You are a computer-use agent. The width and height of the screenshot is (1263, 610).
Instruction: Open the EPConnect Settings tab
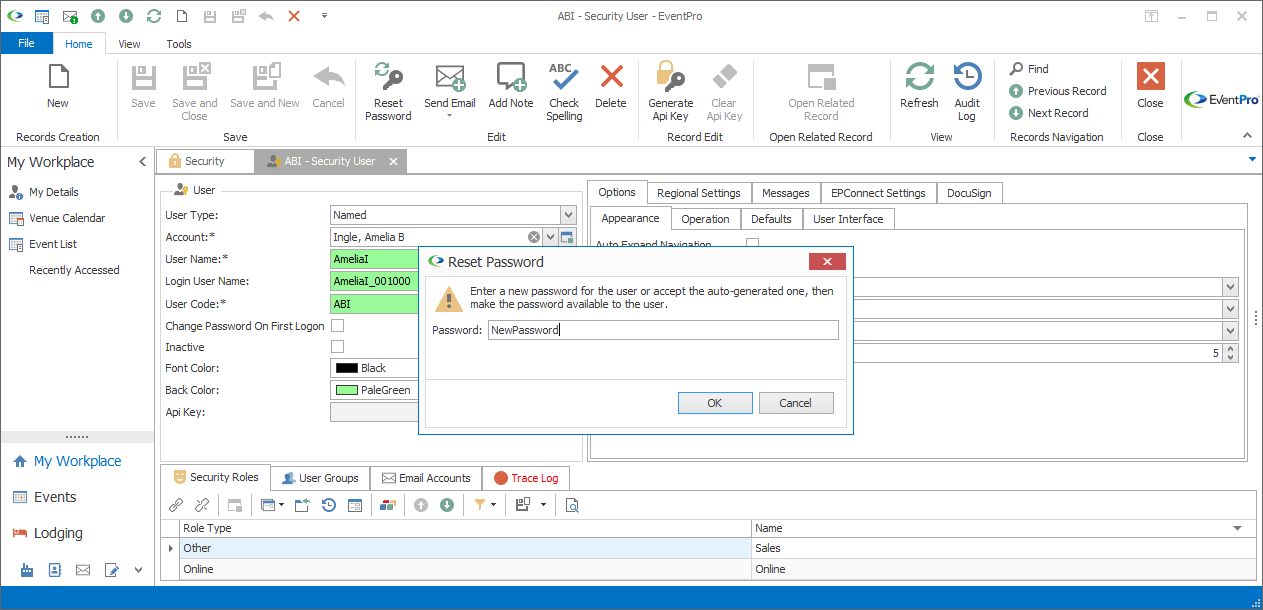(x=878, y=193)
